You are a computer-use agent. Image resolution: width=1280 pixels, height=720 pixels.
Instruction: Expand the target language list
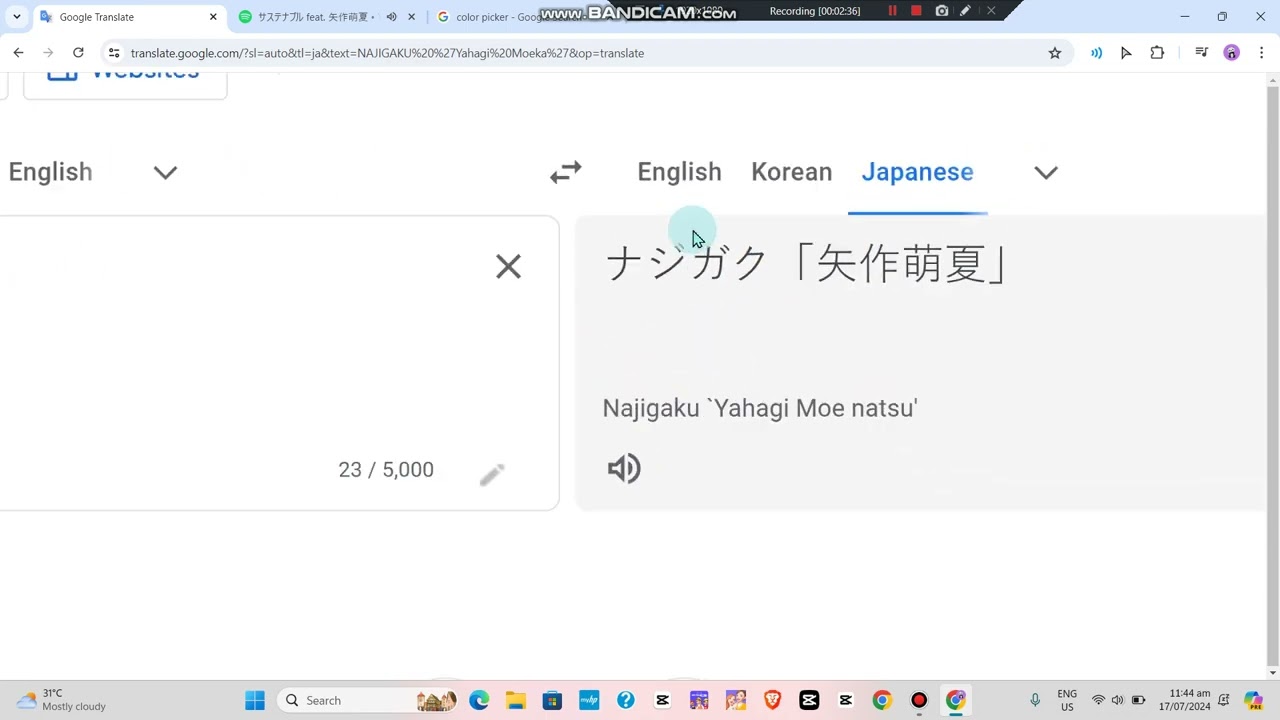coord(1045,172)
